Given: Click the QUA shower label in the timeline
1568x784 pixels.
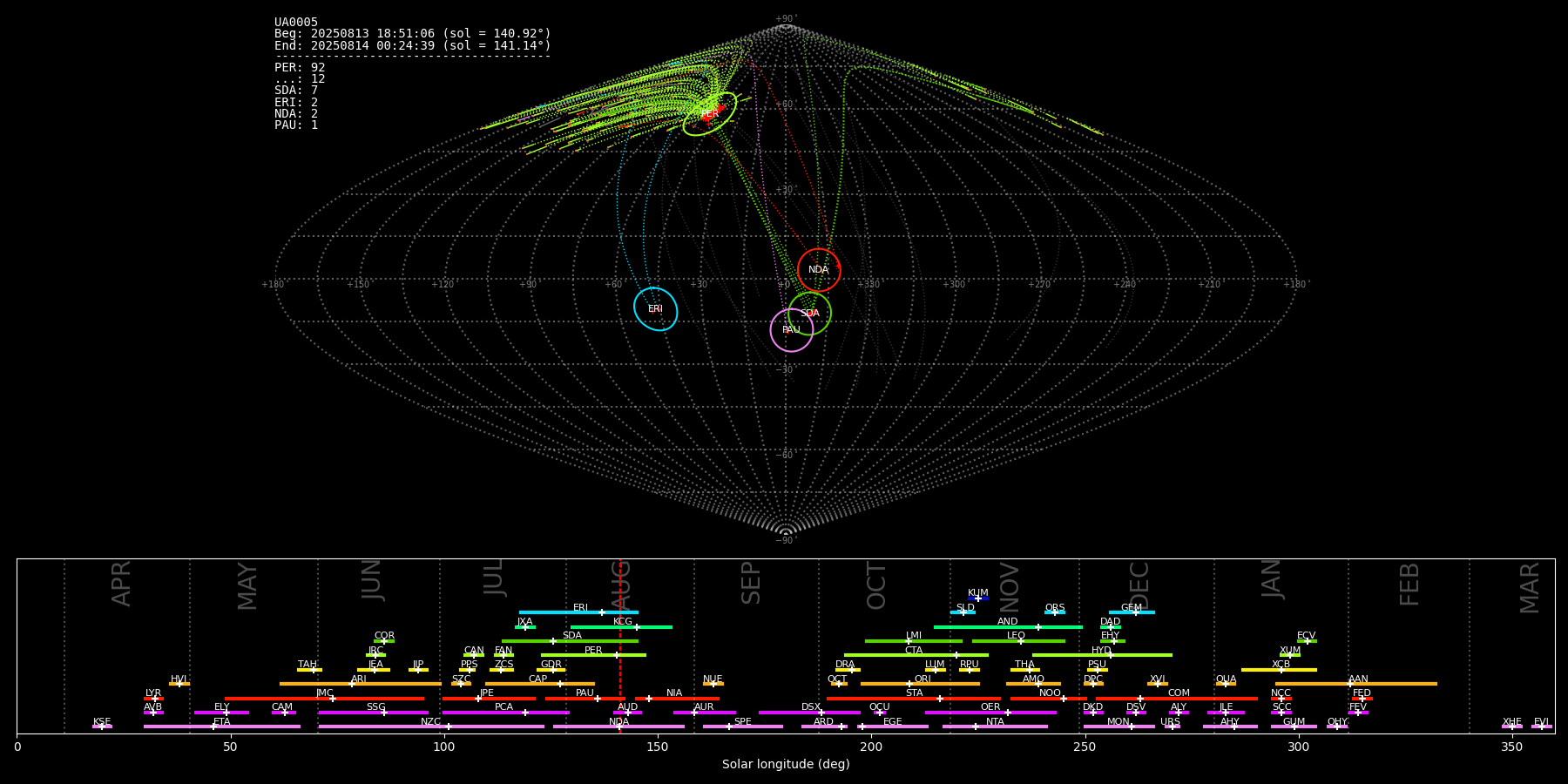Looking at the screenshot, I should tap(1227, 679).
